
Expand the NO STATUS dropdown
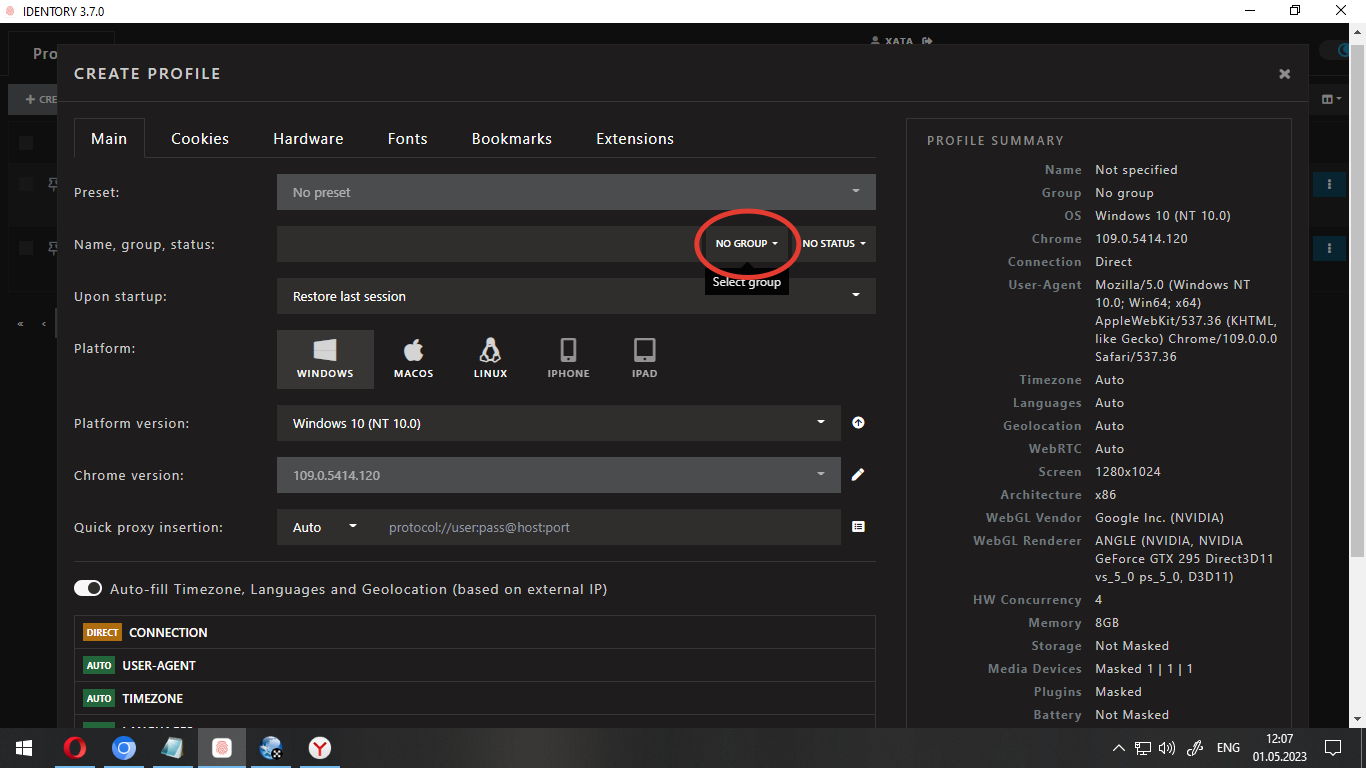click(833, 244)
